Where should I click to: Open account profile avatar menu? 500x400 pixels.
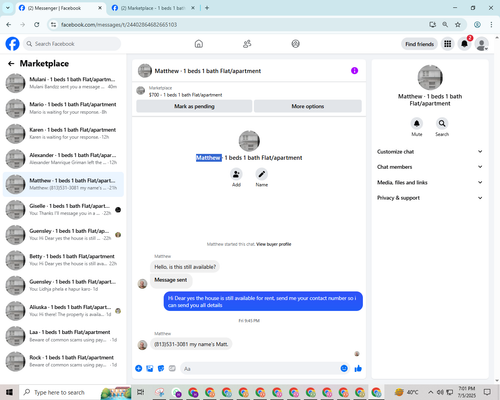[x=482, y=44]
